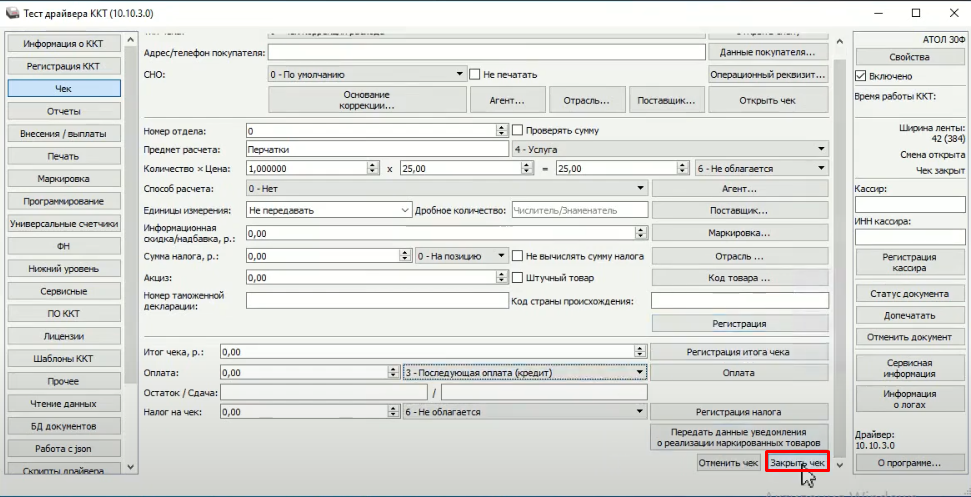Open the Регистрация ККТ sidebar section
This screenshot has width=971, height=497.
pos(64,66)
